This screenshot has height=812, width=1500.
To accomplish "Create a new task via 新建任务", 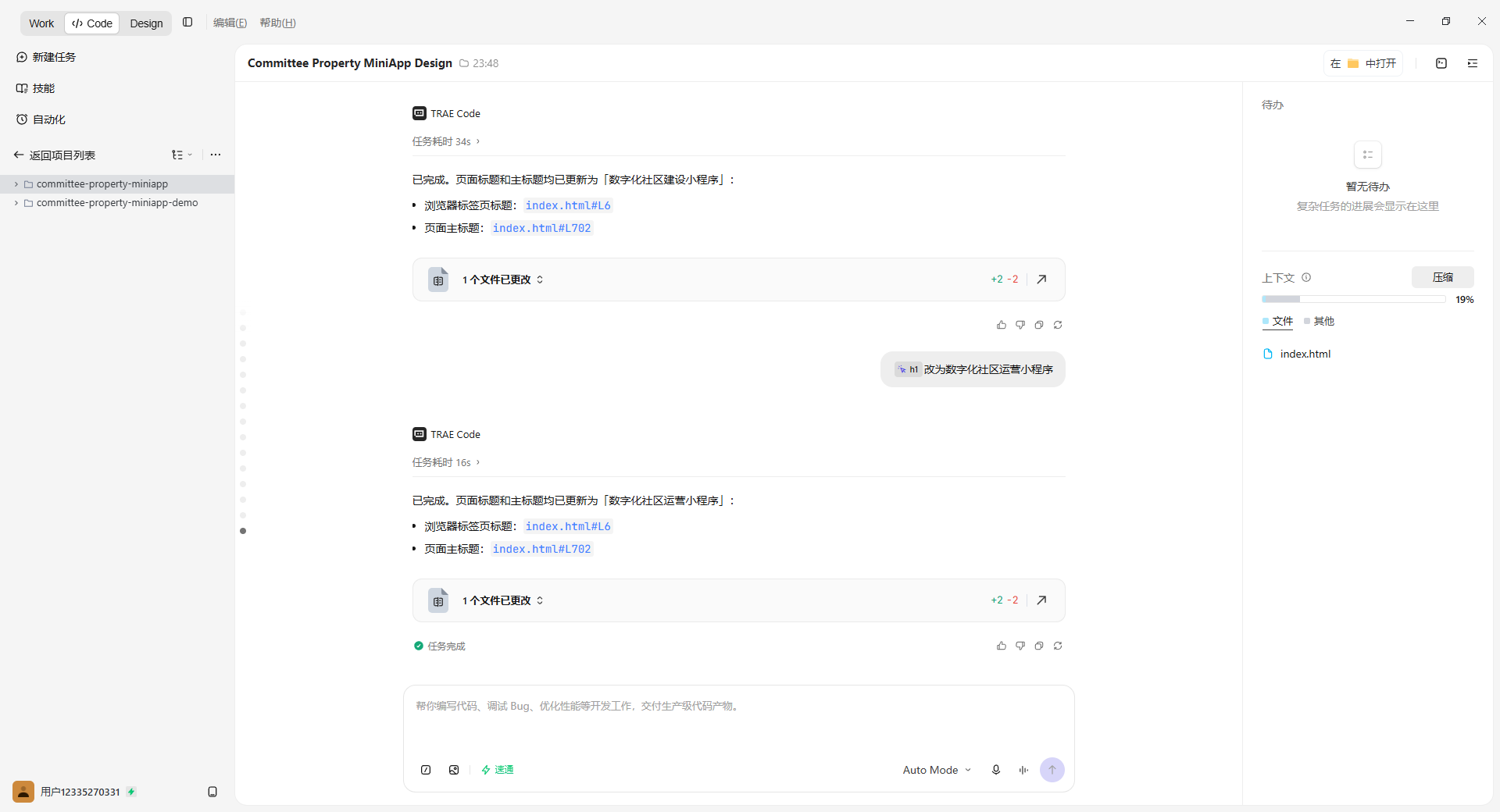I will 46,57.
